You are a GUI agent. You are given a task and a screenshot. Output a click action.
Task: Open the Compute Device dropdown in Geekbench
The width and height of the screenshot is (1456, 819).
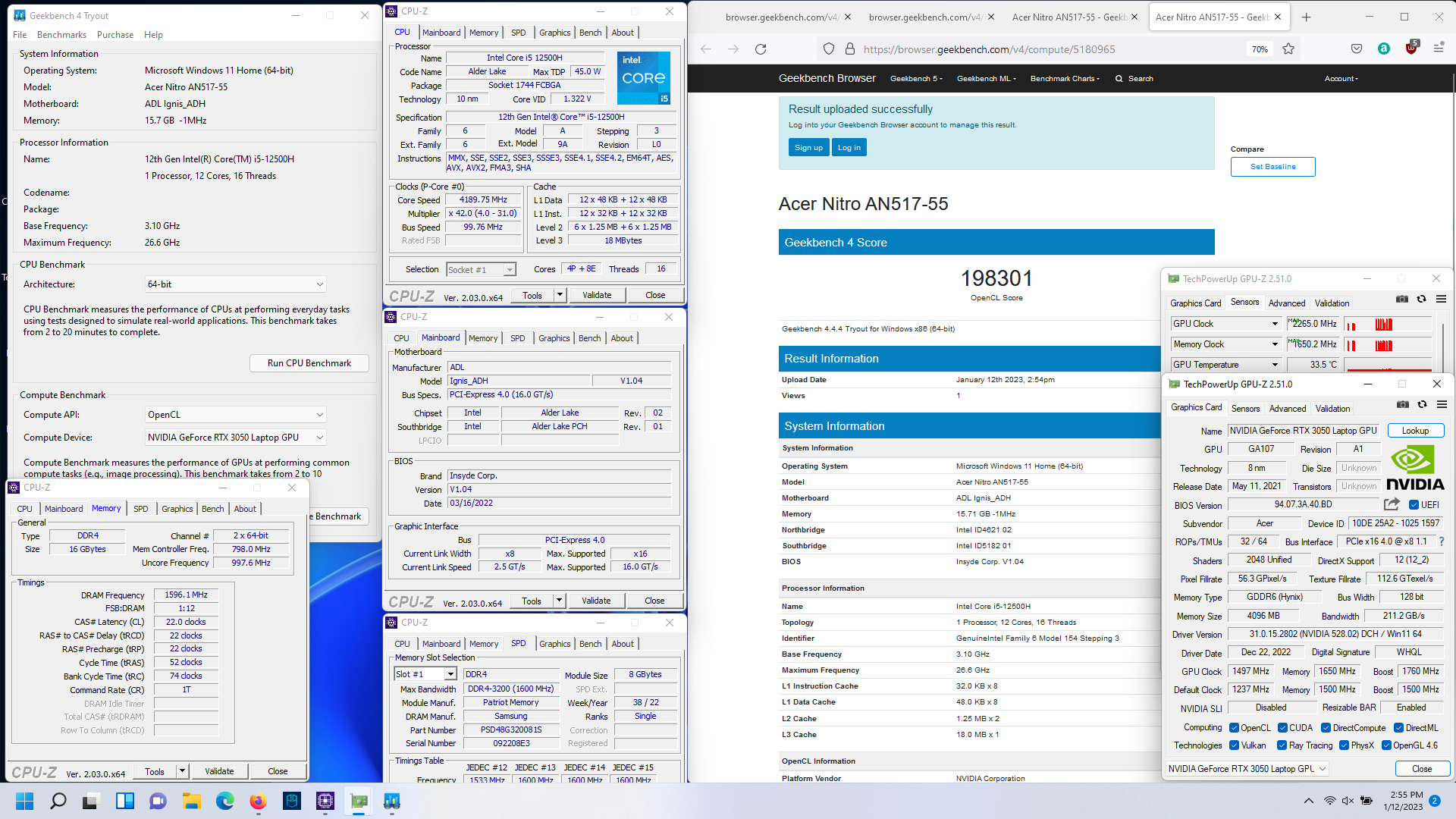coord(236,438)
